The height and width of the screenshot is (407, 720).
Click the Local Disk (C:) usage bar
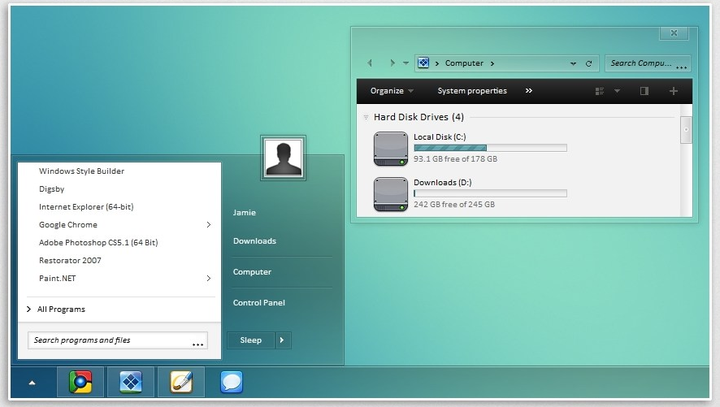pos(490,148)
